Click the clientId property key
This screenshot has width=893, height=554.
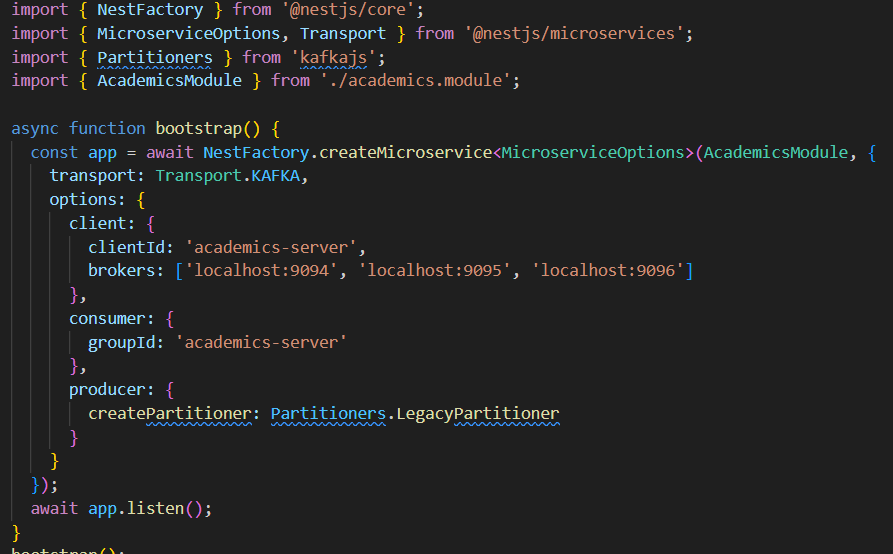coord(126,248)
